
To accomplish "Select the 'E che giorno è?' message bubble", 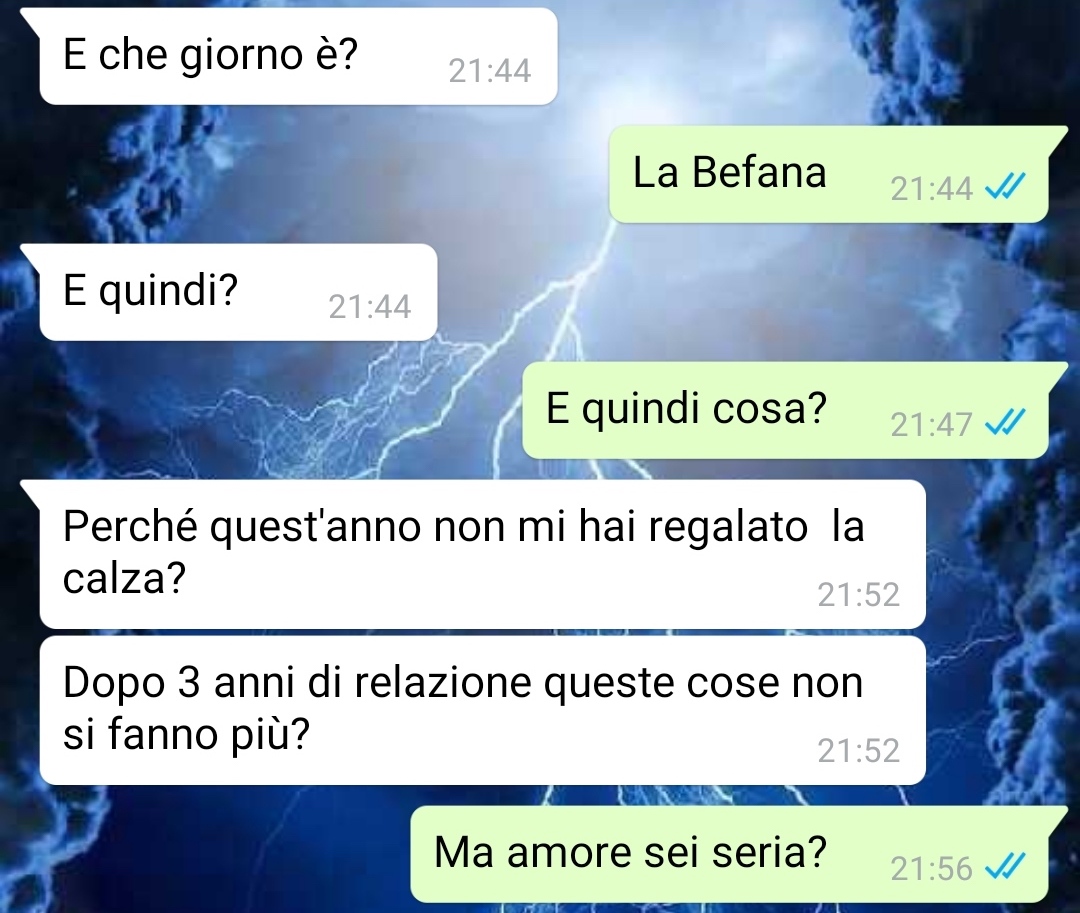I will pyautogui.click(x=298, y=56).
